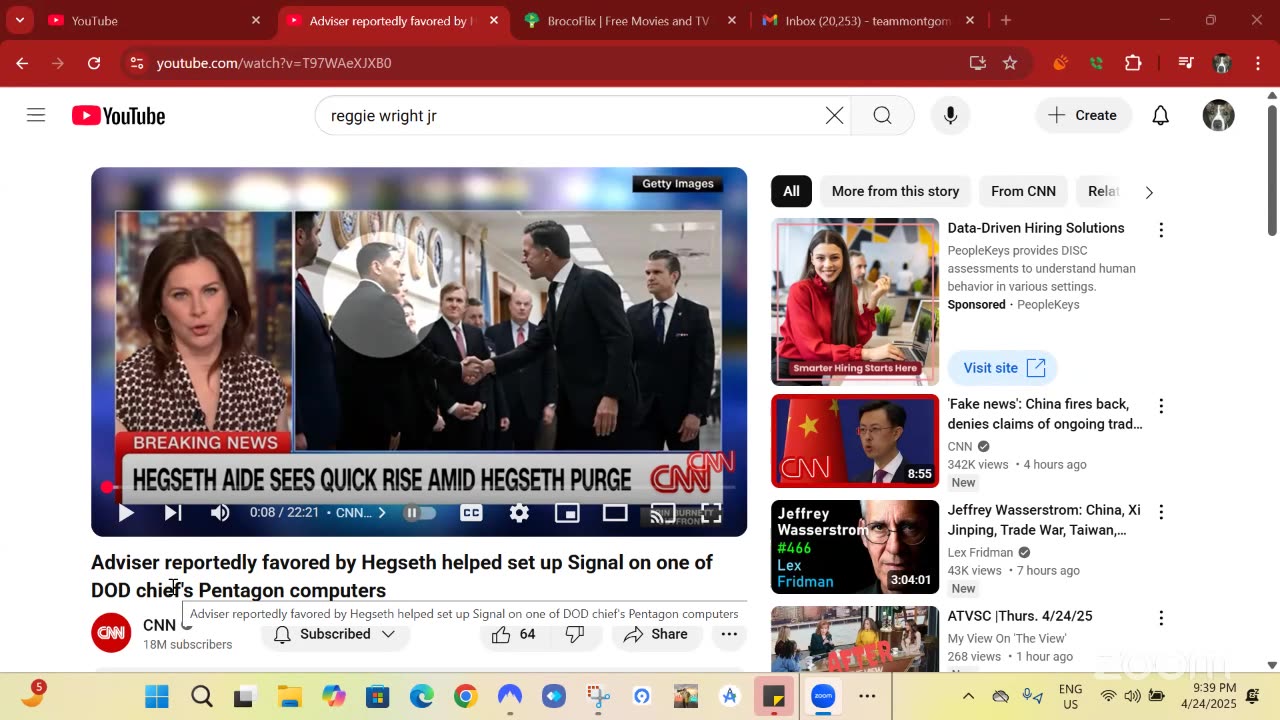Viewport: 1280px width, 720px height.
Task: Select the All filter chip
Action: (x=791, y=191)
